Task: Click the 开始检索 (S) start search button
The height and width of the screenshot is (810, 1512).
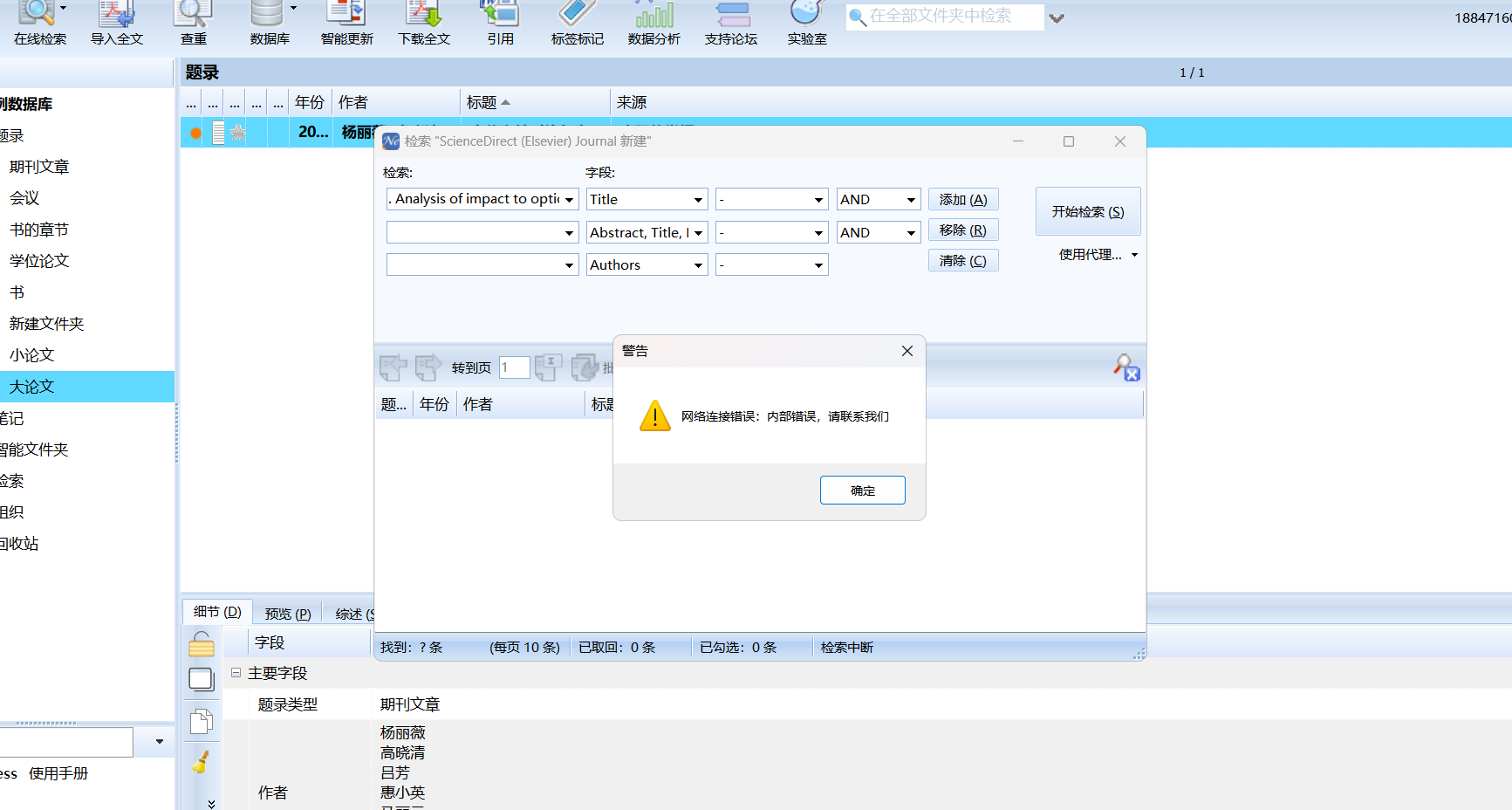Action: [x=1088, y=211]
